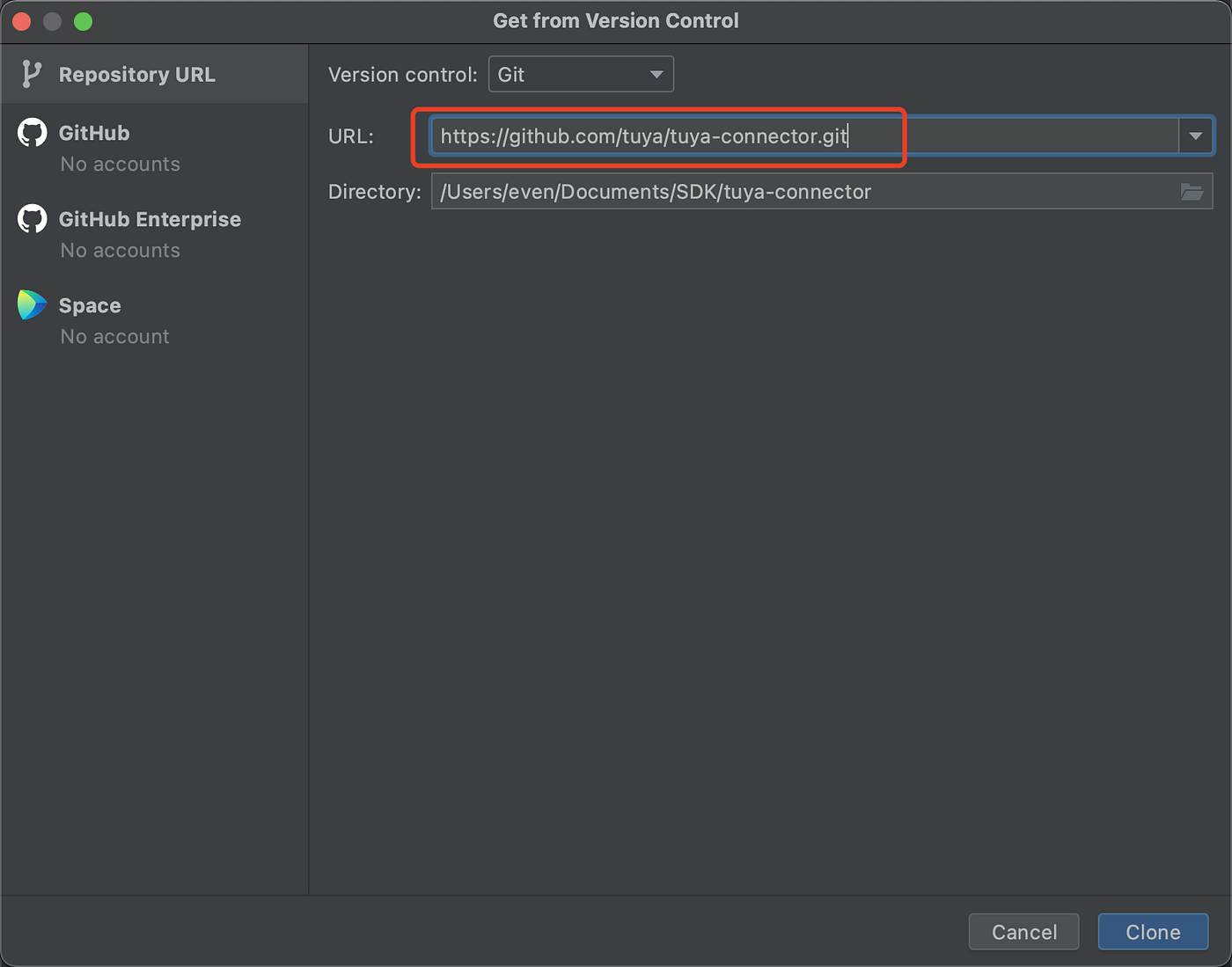Select GitHub Enterprise No accounts entry
This screenshot has height=967, width=1232.
click(x=120, y=250)
